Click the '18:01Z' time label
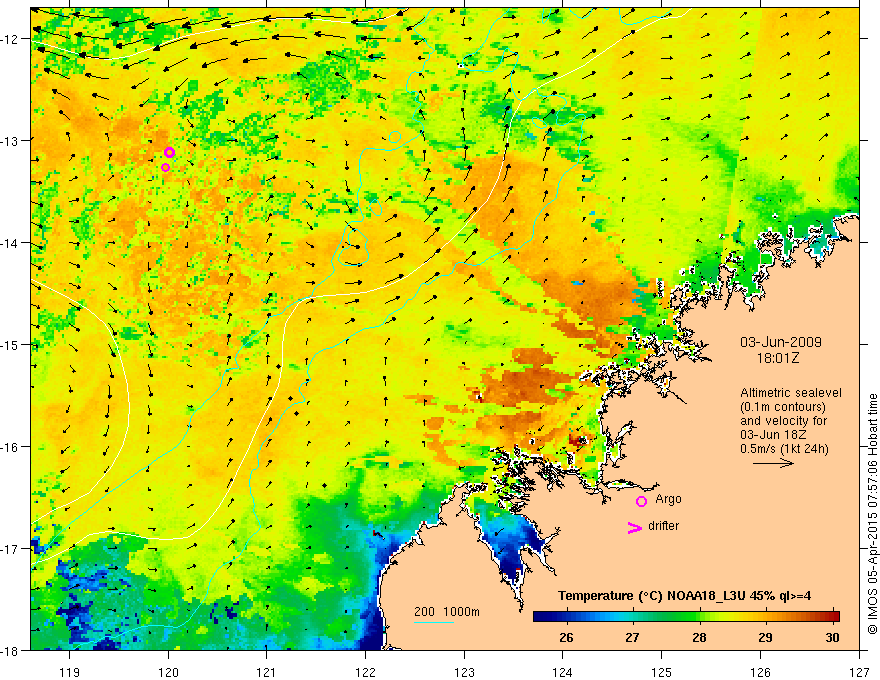Screen dimensions: 880x680 (x=778, y=358)
